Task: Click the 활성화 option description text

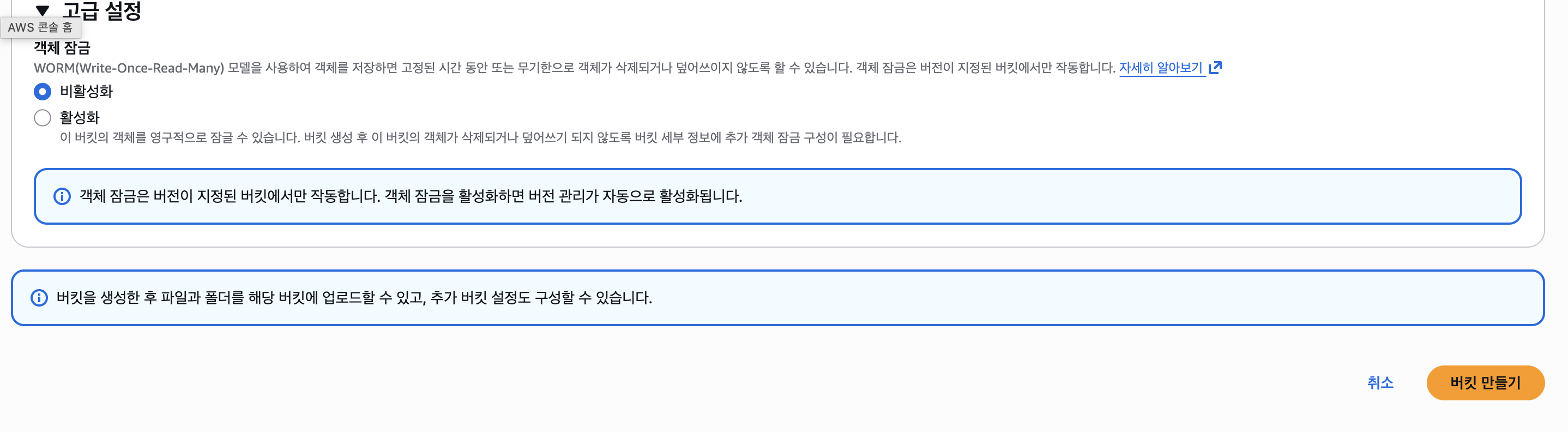Action: (x=480, y=137)
